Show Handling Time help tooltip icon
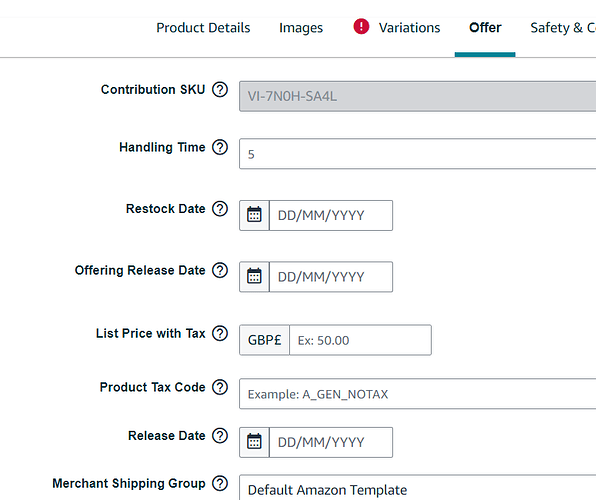This screenshot has height=500, width=596. point(220,147)
